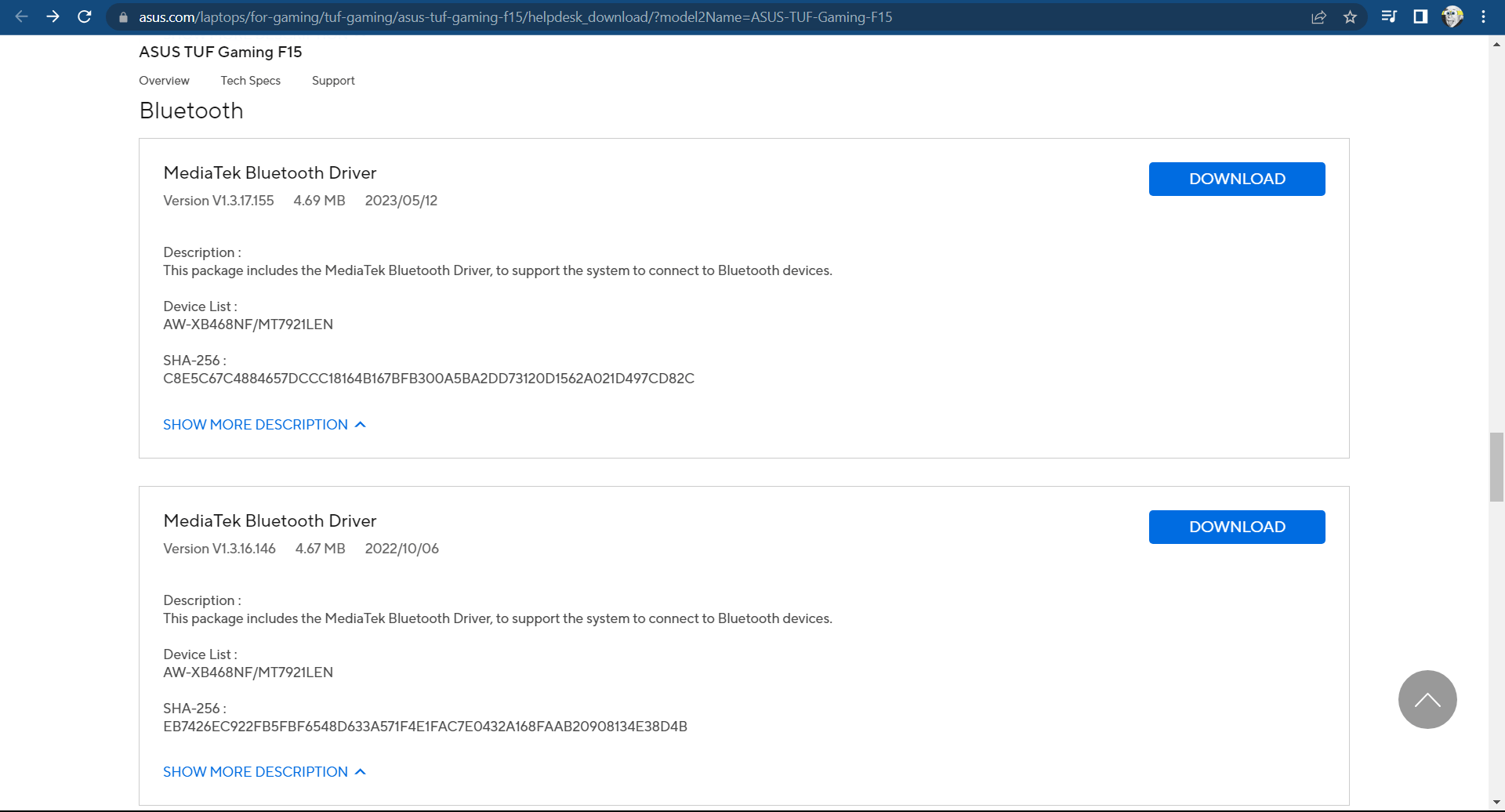Image resolution: width=1505 pixels, height=812 pixels.
Task: Switch to the Tech Specs tab
Action: click(x=251, y=81)
